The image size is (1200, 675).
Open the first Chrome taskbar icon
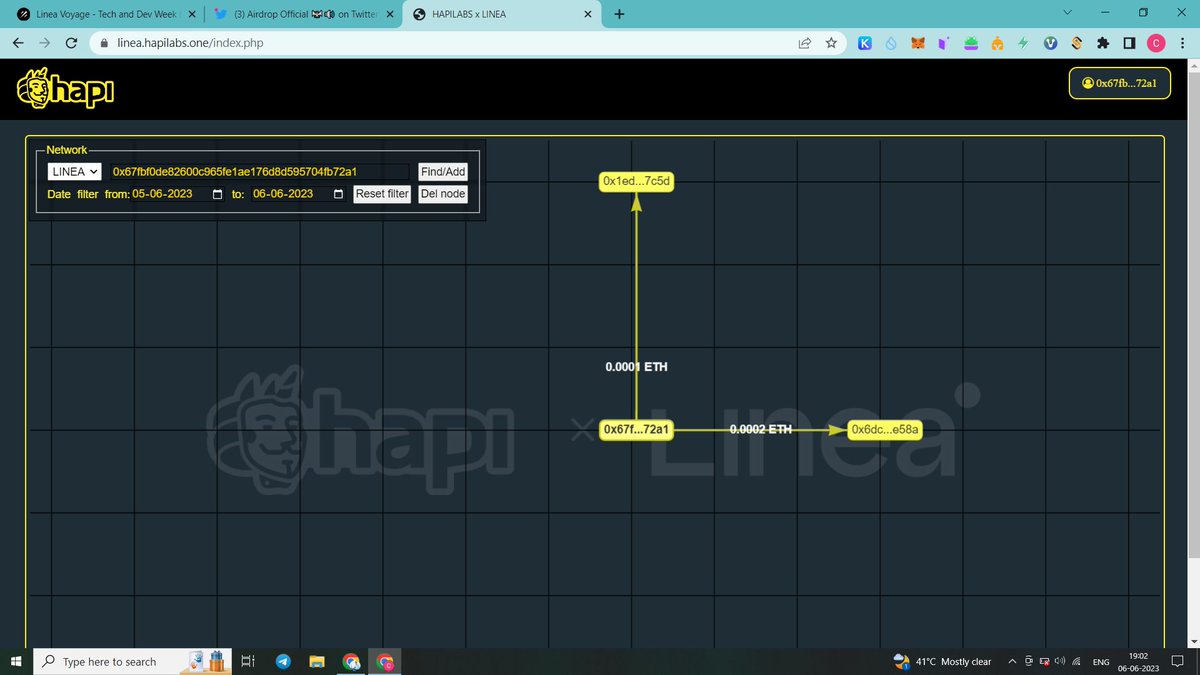351,661
